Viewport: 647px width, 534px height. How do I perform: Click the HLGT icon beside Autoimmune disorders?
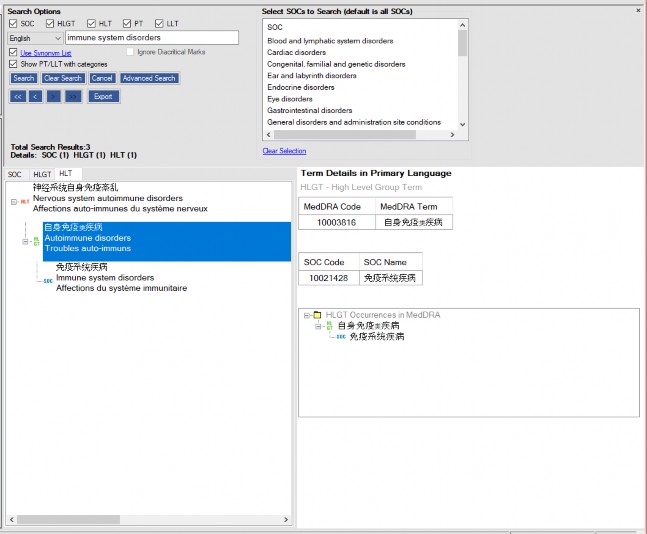(35, 240)
